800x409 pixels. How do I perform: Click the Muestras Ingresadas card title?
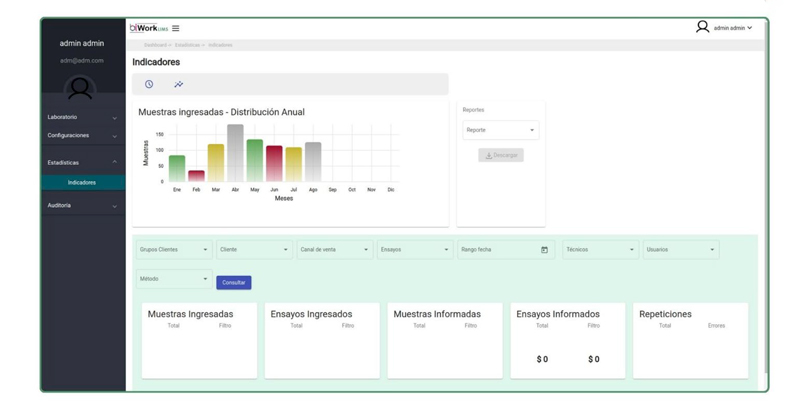tap(190, 314)
